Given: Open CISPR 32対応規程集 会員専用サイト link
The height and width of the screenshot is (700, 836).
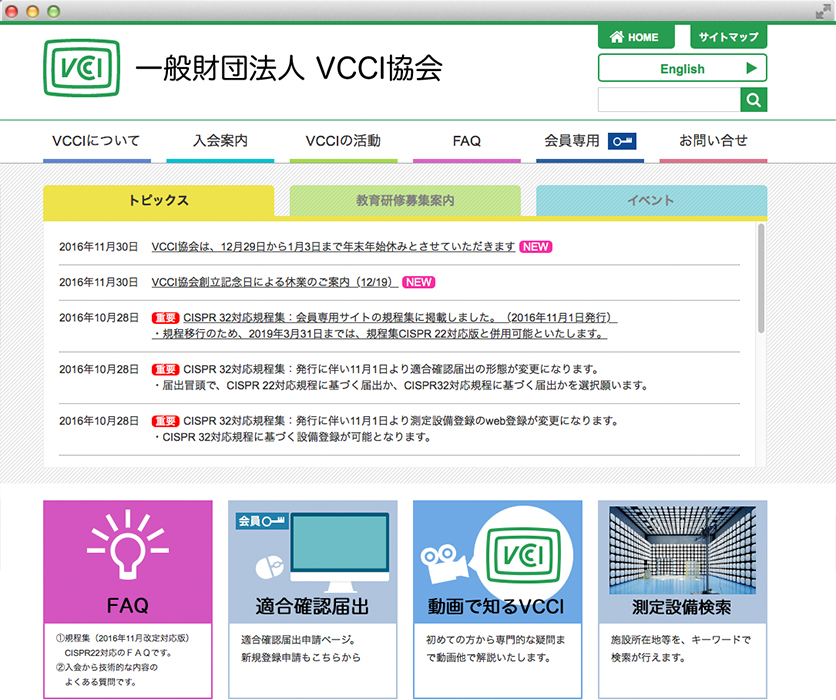Looking at the screenshot, I should 384,326.
